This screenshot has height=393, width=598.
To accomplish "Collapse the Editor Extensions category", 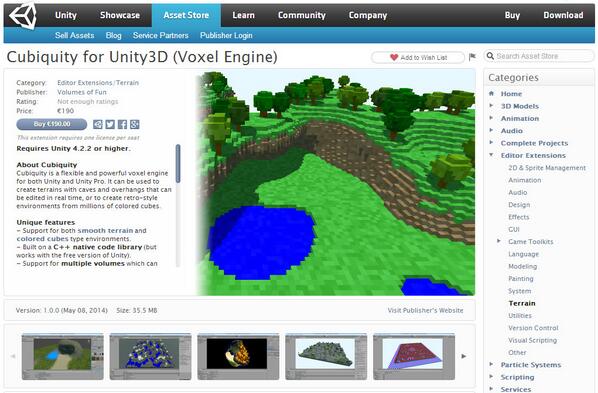I will coord(491,155).
